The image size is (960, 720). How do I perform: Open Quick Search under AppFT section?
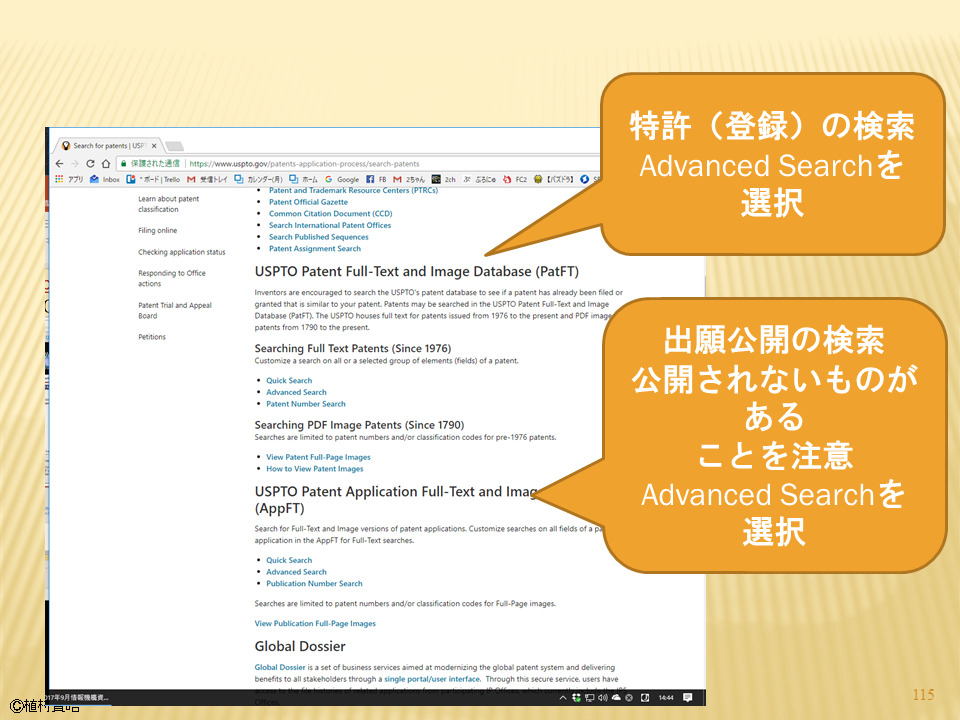tap(289, 560)
